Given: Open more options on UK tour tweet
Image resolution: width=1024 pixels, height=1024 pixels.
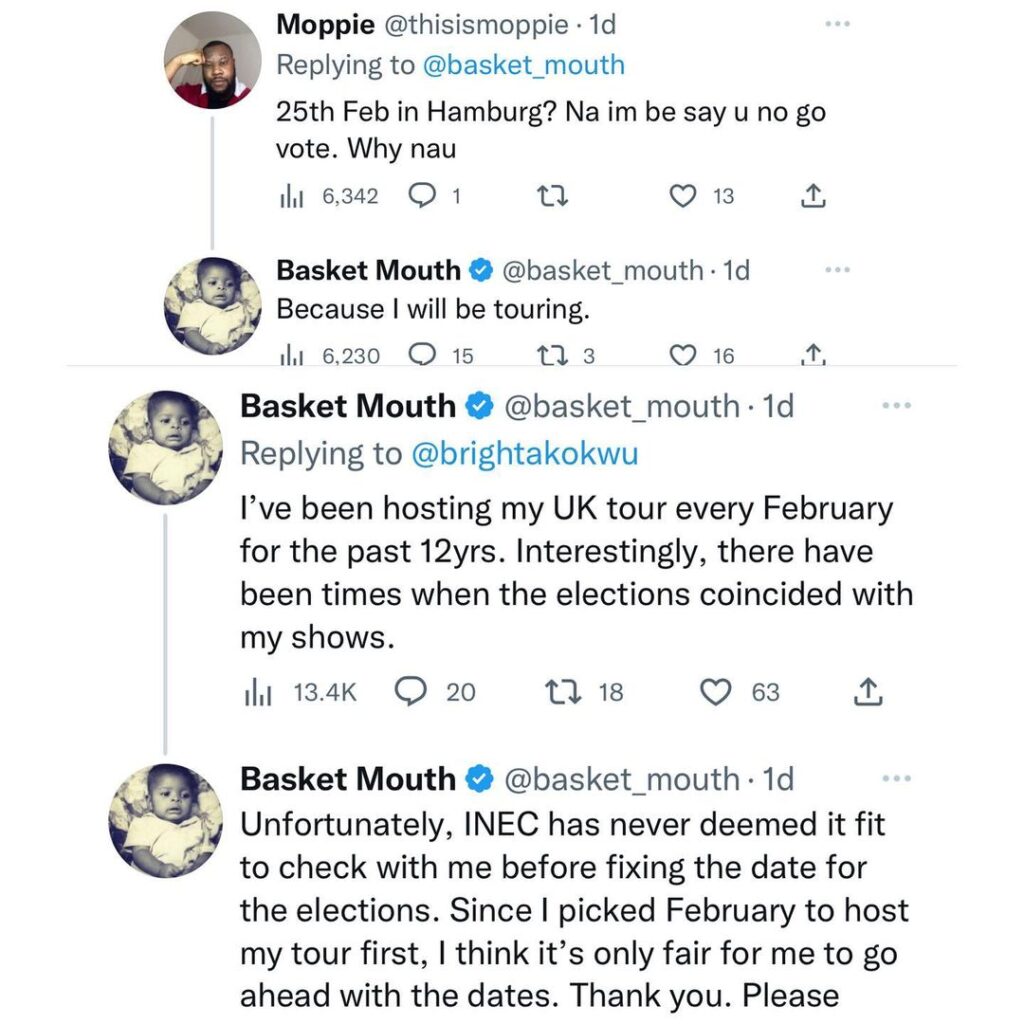Looking at the screenshot, I should (897, 406).
